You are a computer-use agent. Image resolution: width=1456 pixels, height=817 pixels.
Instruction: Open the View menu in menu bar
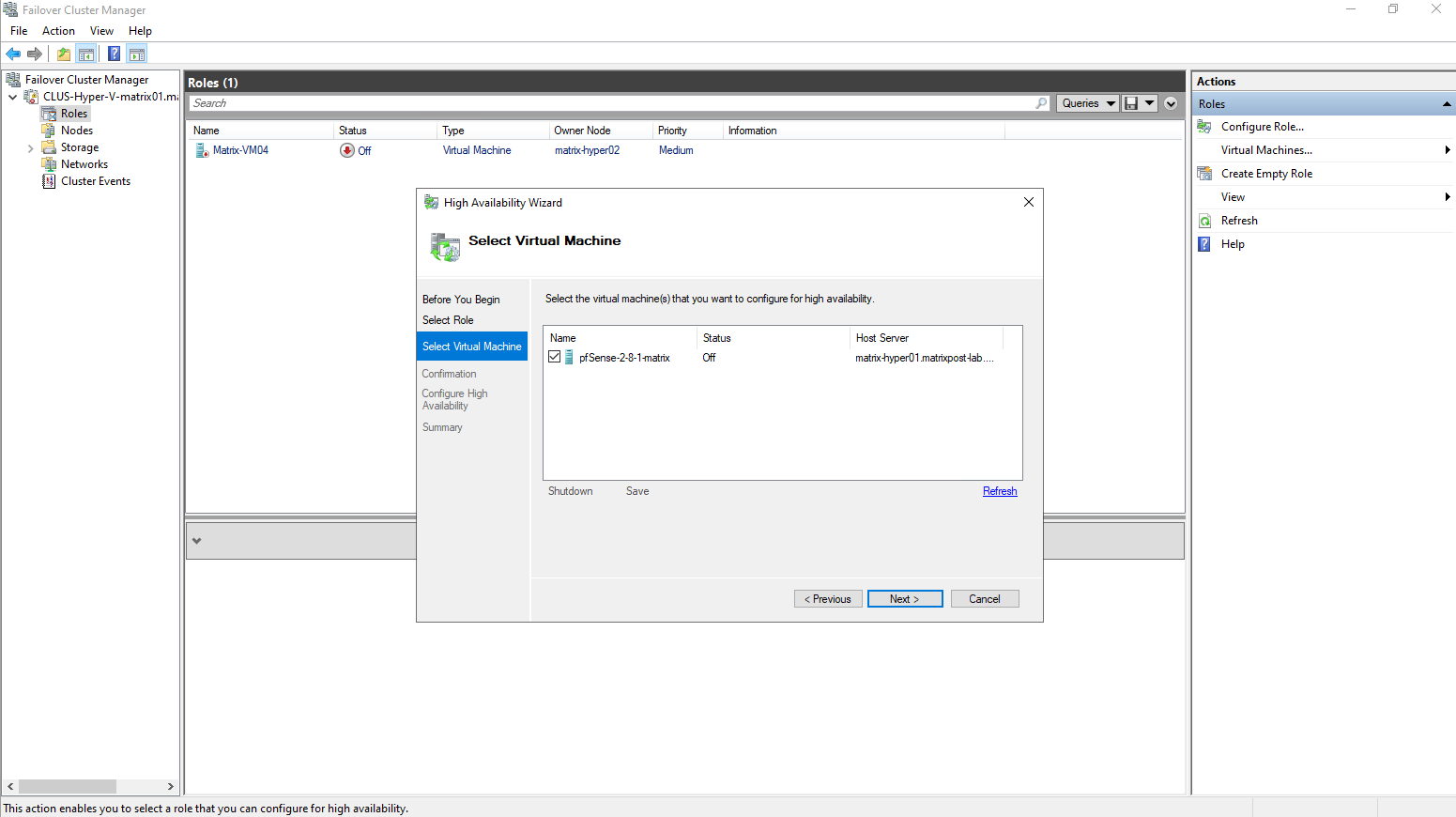coord(101,31)
